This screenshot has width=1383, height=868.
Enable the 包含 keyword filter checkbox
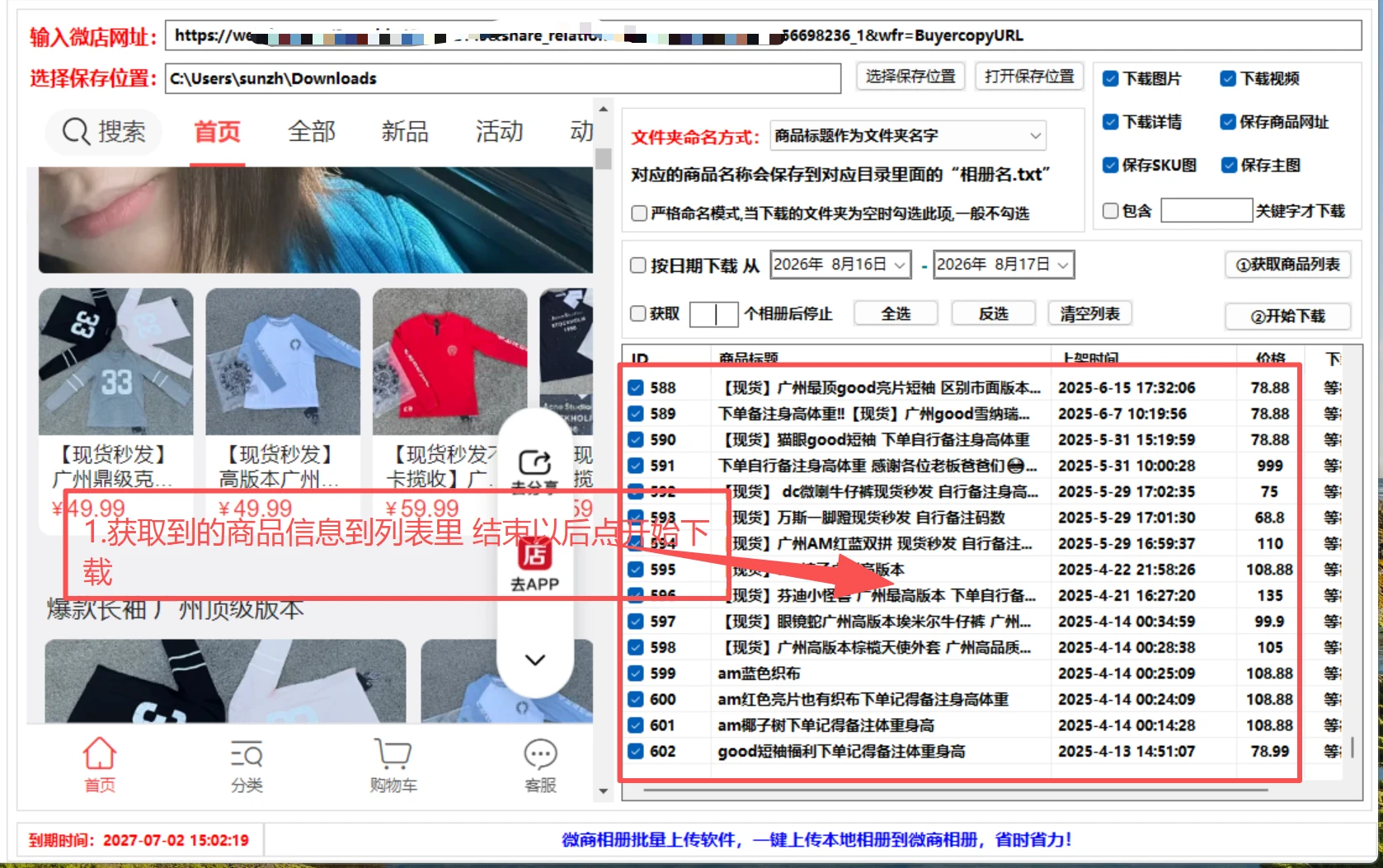coord(1111,211)
